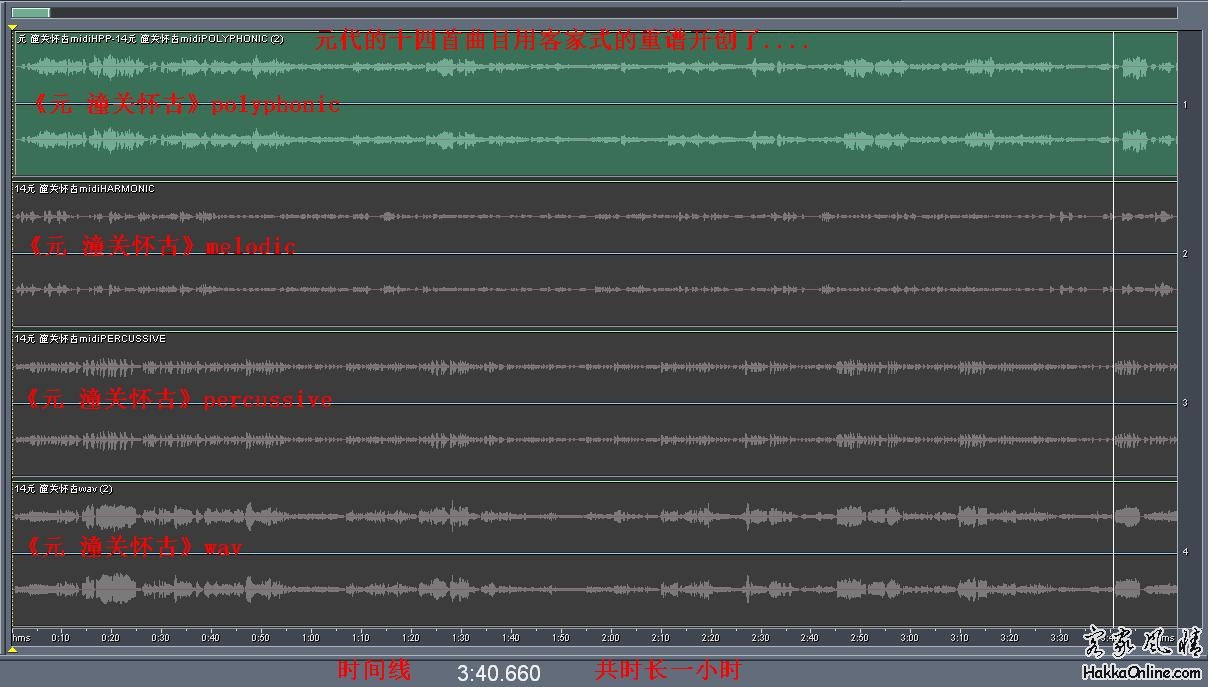Click the 3:40.660 time display

tap(498, 673)
